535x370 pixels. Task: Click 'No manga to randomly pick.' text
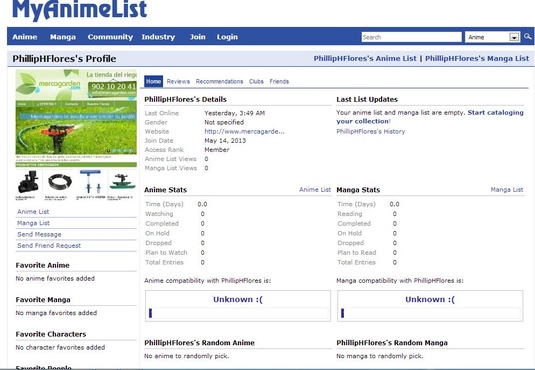click(380, 356)
